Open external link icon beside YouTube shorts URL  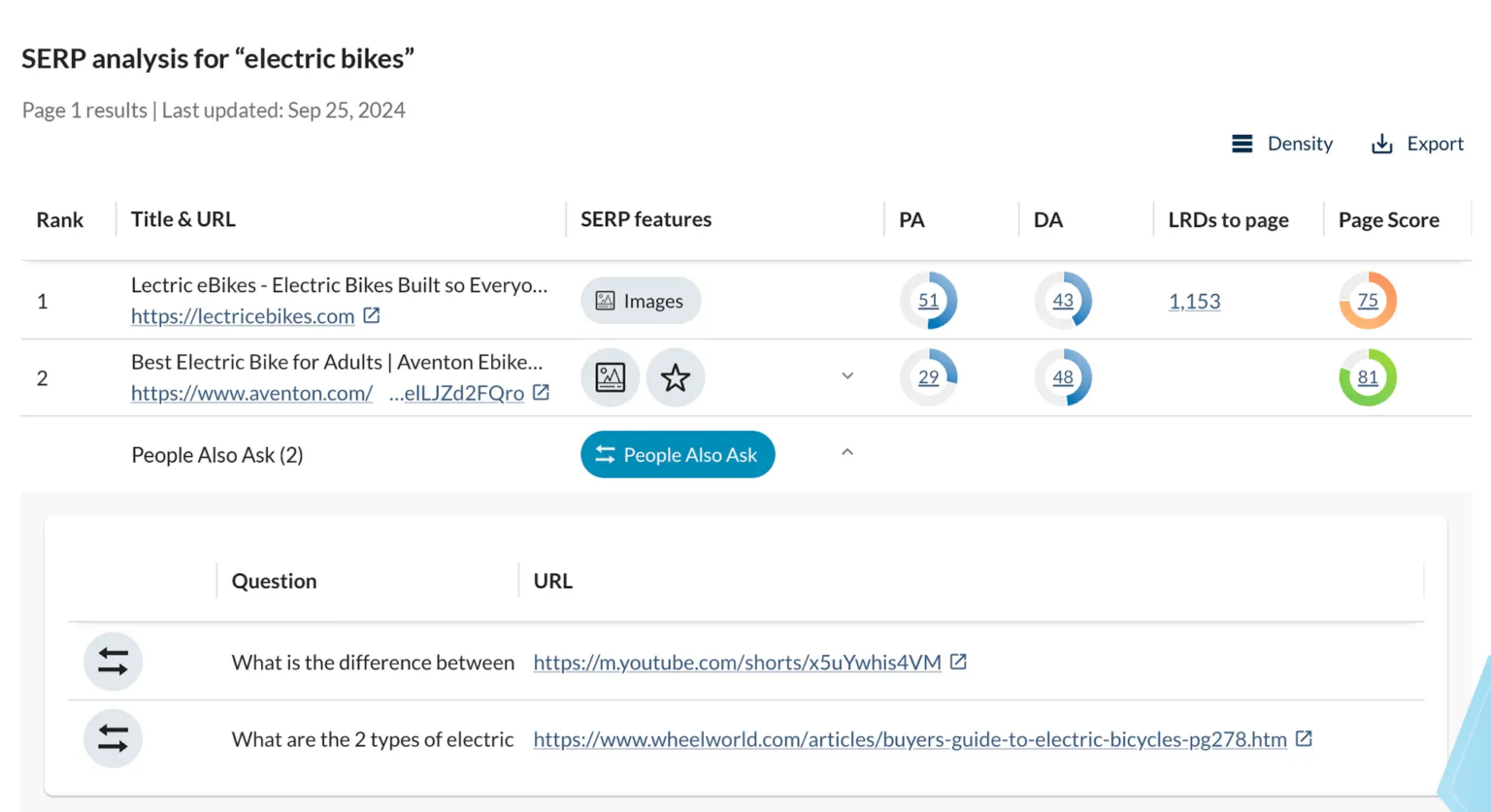point(958,662)
